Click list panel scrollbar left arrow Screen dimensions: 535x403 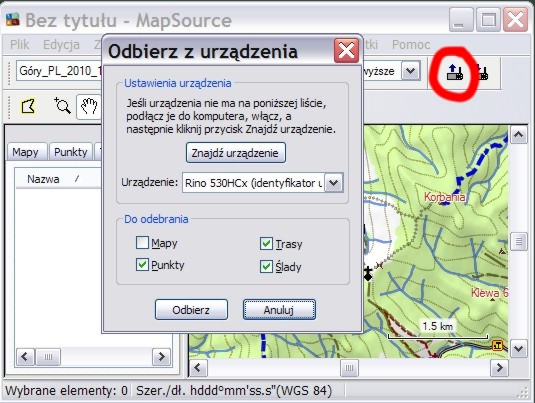pos(25,357)
